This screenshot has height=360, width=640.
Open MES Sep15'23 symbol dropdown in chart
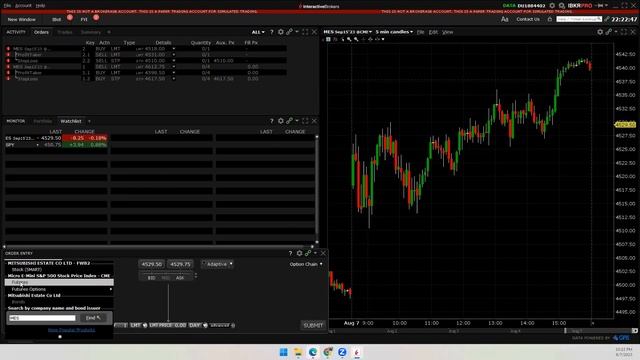tap(347, 32)
